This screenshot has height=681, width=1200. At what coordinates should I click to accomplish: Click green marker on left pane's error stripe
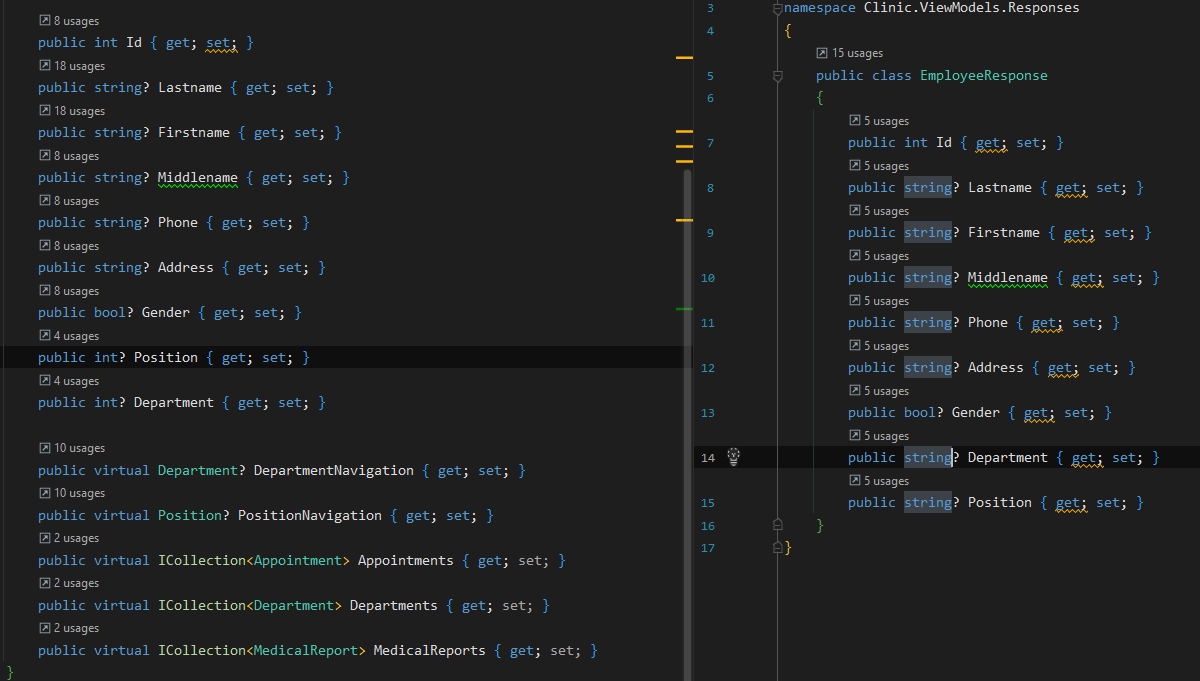coord(684,309)
